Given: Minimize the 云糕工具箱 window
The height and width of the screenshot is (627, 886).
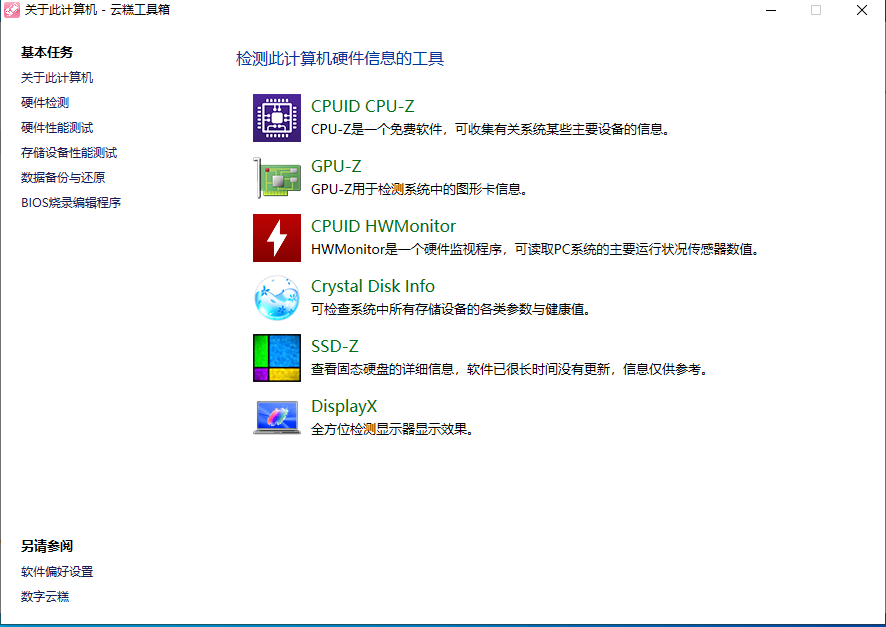Looking at the screenshot, I should (771, 10).
